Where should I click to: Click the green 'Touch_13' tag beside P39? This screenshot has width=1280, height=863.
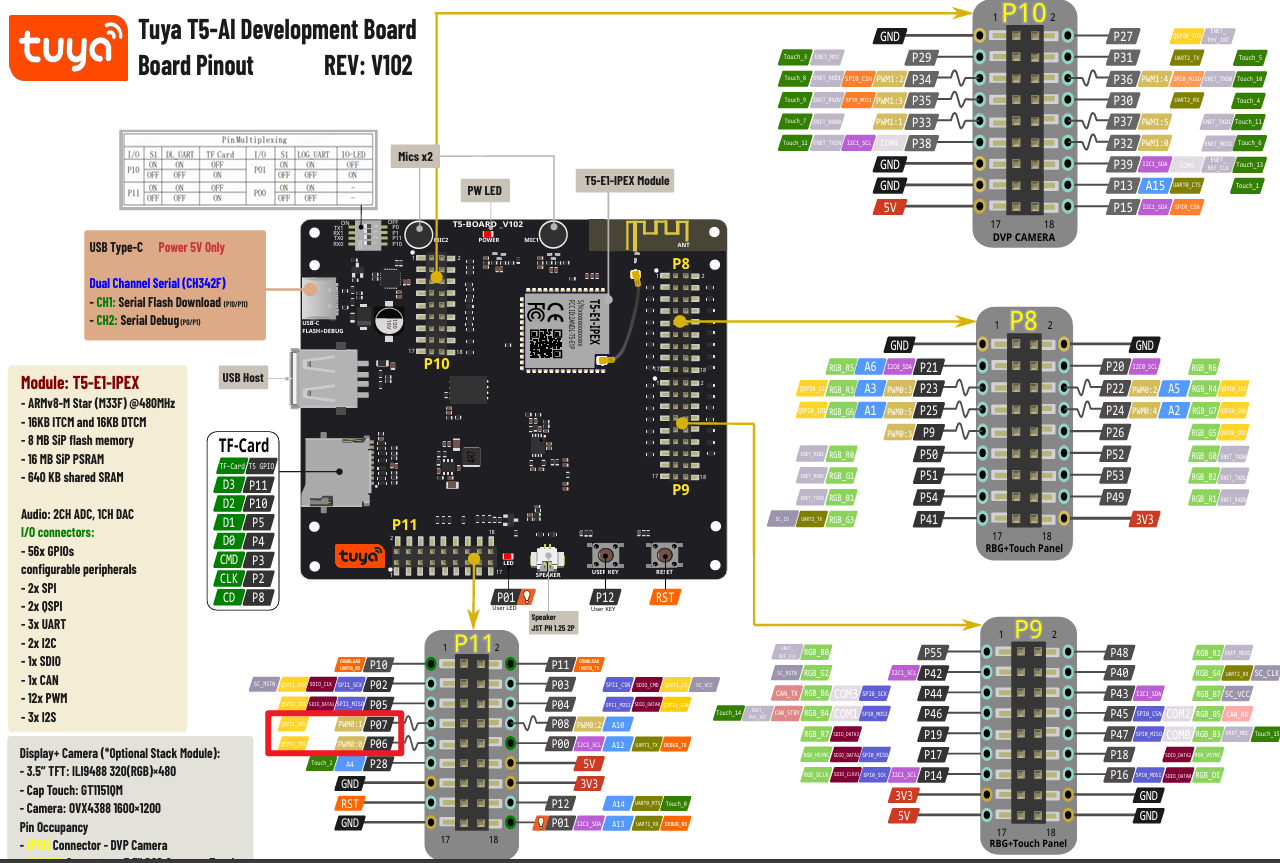pyautogui.click(x=1250, y=165)
